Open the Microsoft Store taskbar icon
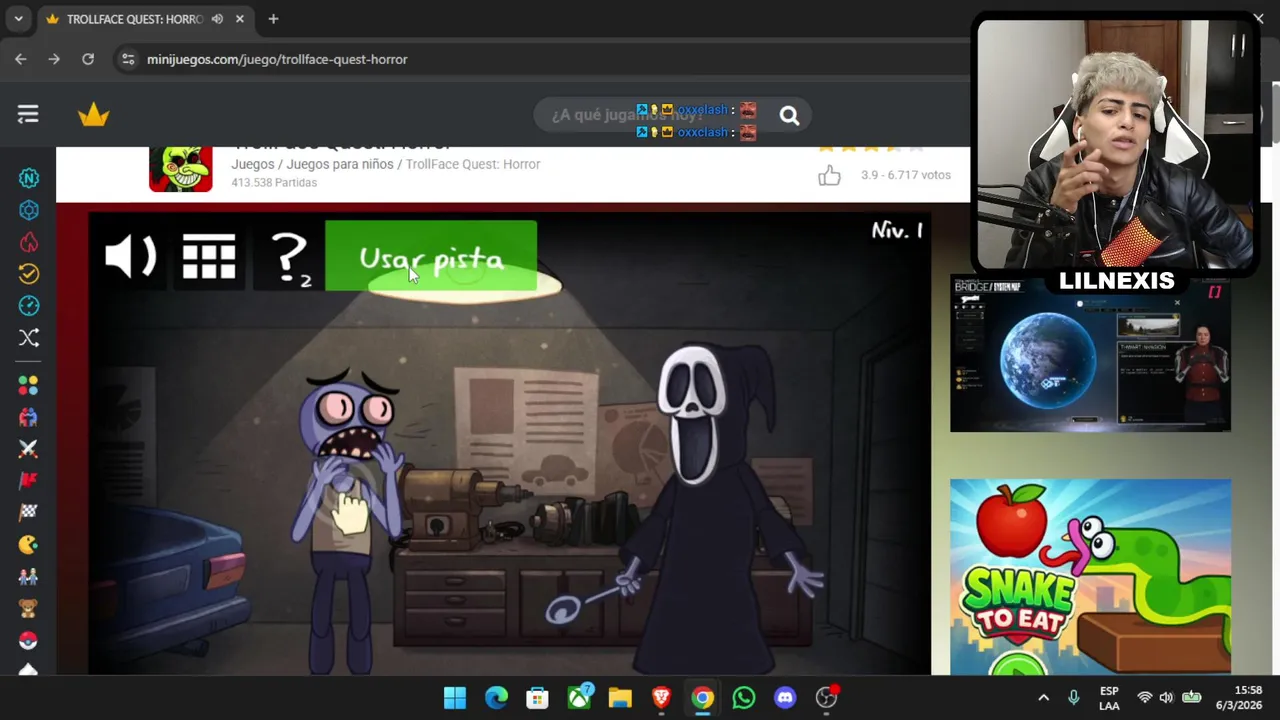Viewport: 1280px width, 720px height. click(538, 697)
